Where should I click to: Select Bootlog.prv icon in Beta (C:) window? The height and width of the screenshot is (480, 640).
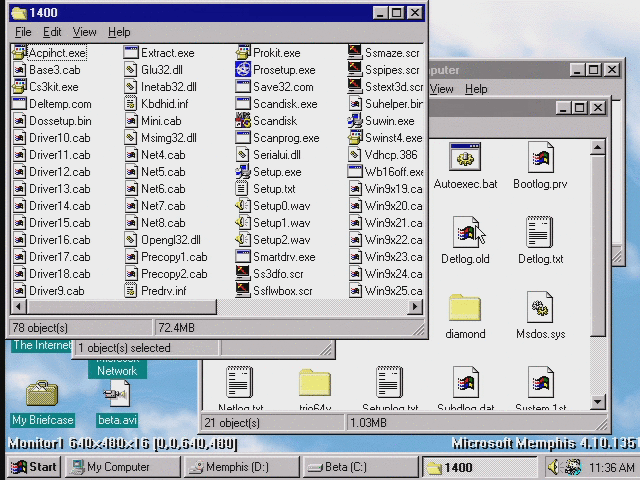pos(540,157)
